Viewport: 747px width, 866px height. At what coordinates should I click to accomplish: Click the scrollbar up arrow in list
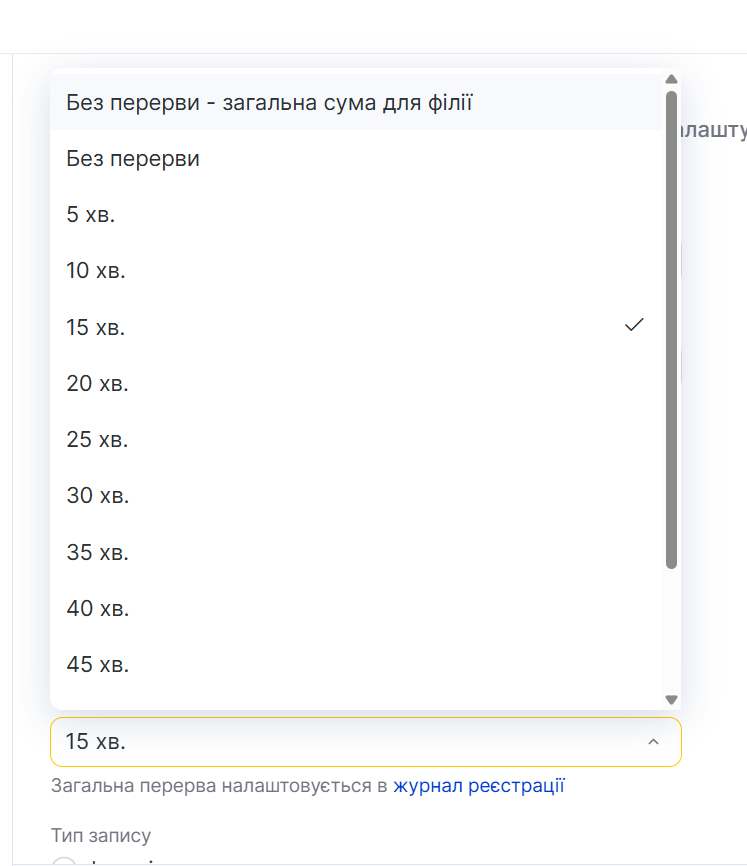click(x=671, y=79)
